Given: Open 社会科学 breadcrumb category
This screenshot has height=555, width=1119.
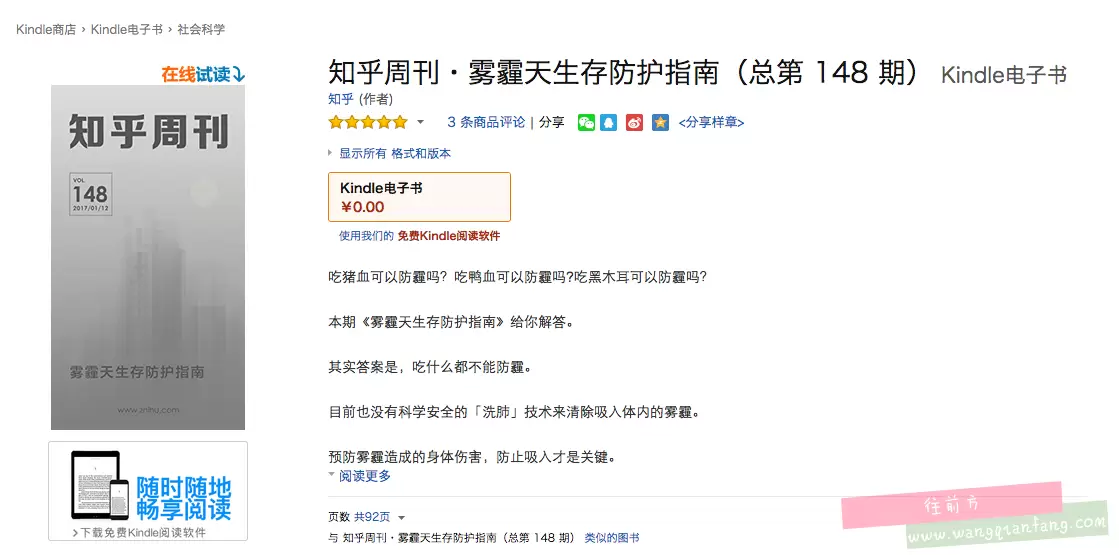Looking at the screenshot, I should pos(201,30).
